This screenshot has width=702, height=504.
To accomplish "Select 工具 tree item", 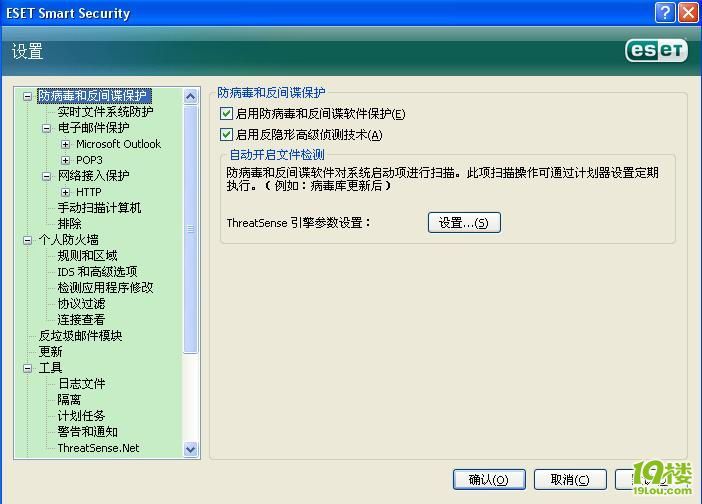I will coord(50,367).
